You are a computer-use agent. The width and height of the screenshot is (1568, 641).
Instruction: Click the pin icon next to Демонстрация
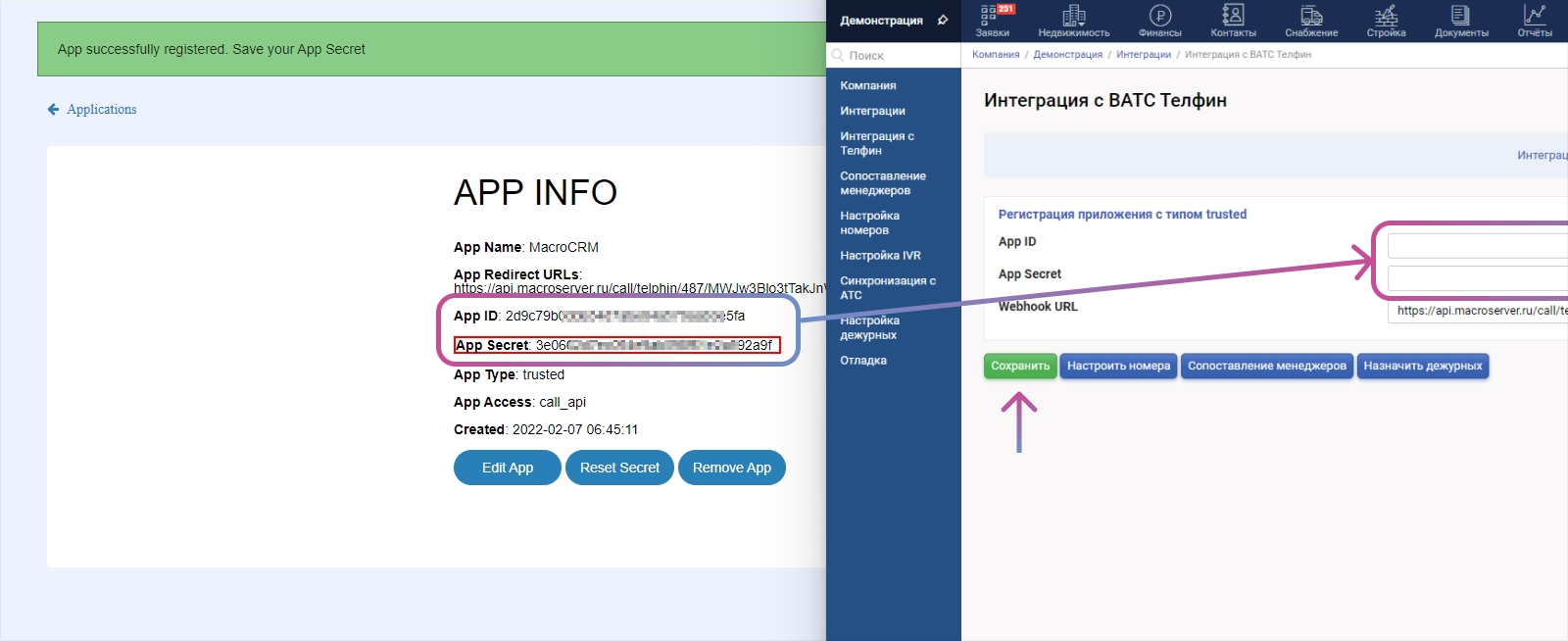[943, 20]
